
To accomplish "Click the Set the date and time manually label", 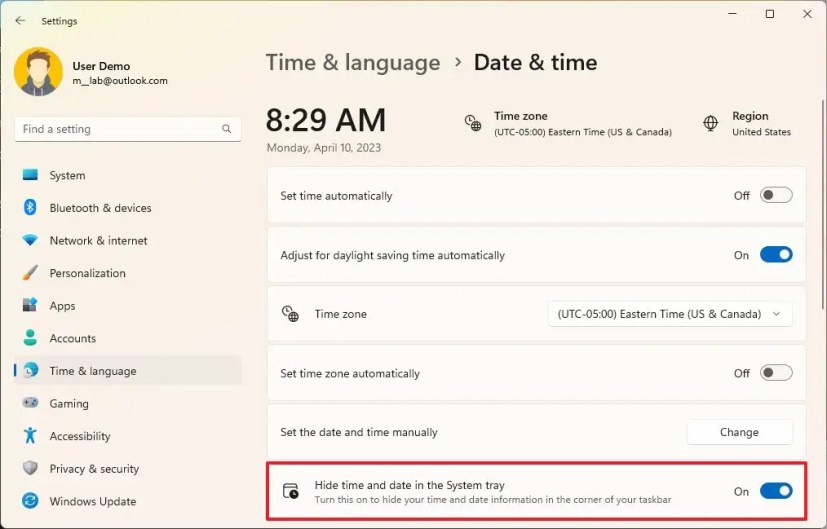I will tap(359, 432).
